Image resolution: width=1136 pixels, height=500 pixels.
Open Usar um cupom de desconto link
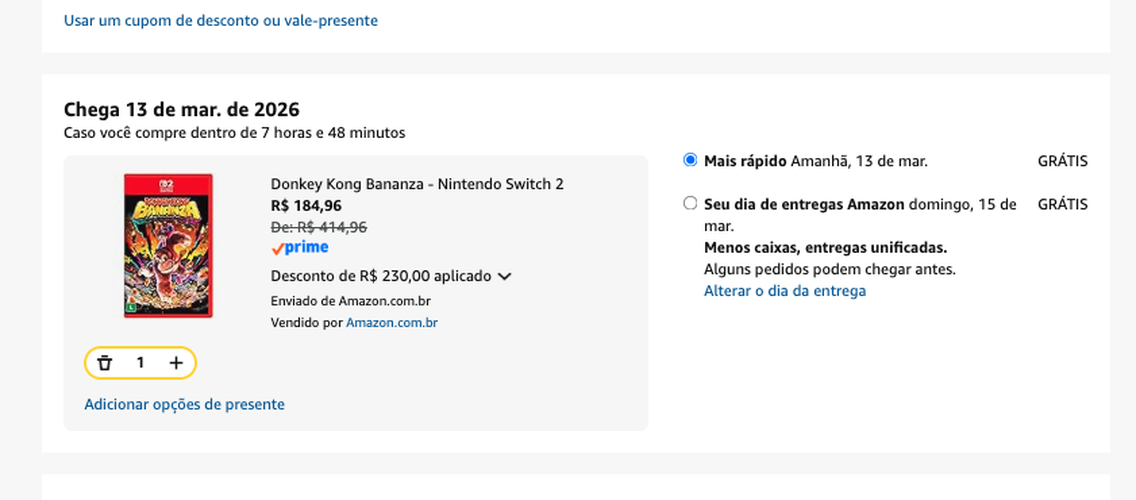click(x=221, y=20)
